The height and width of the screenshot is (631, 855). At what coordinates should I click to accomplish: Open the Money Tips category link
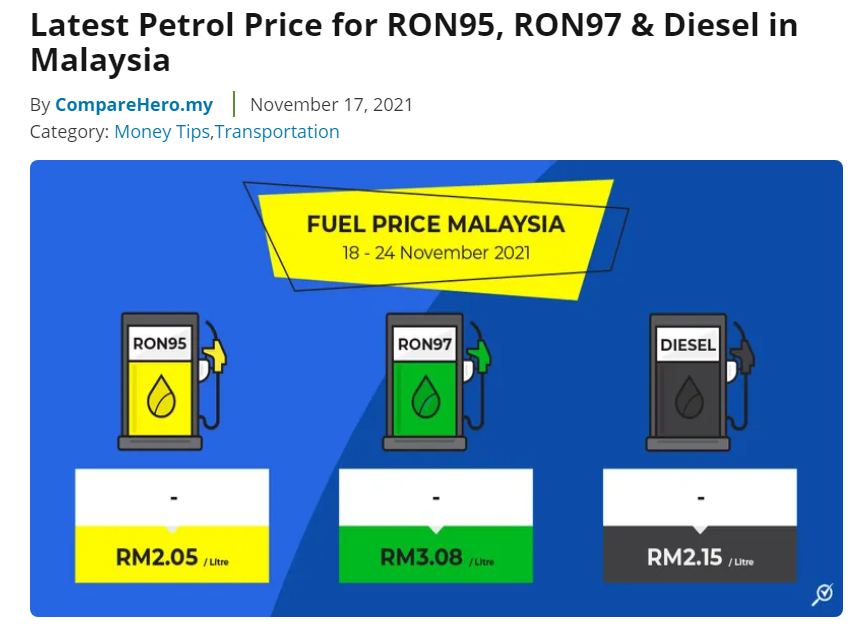point(162,131)
